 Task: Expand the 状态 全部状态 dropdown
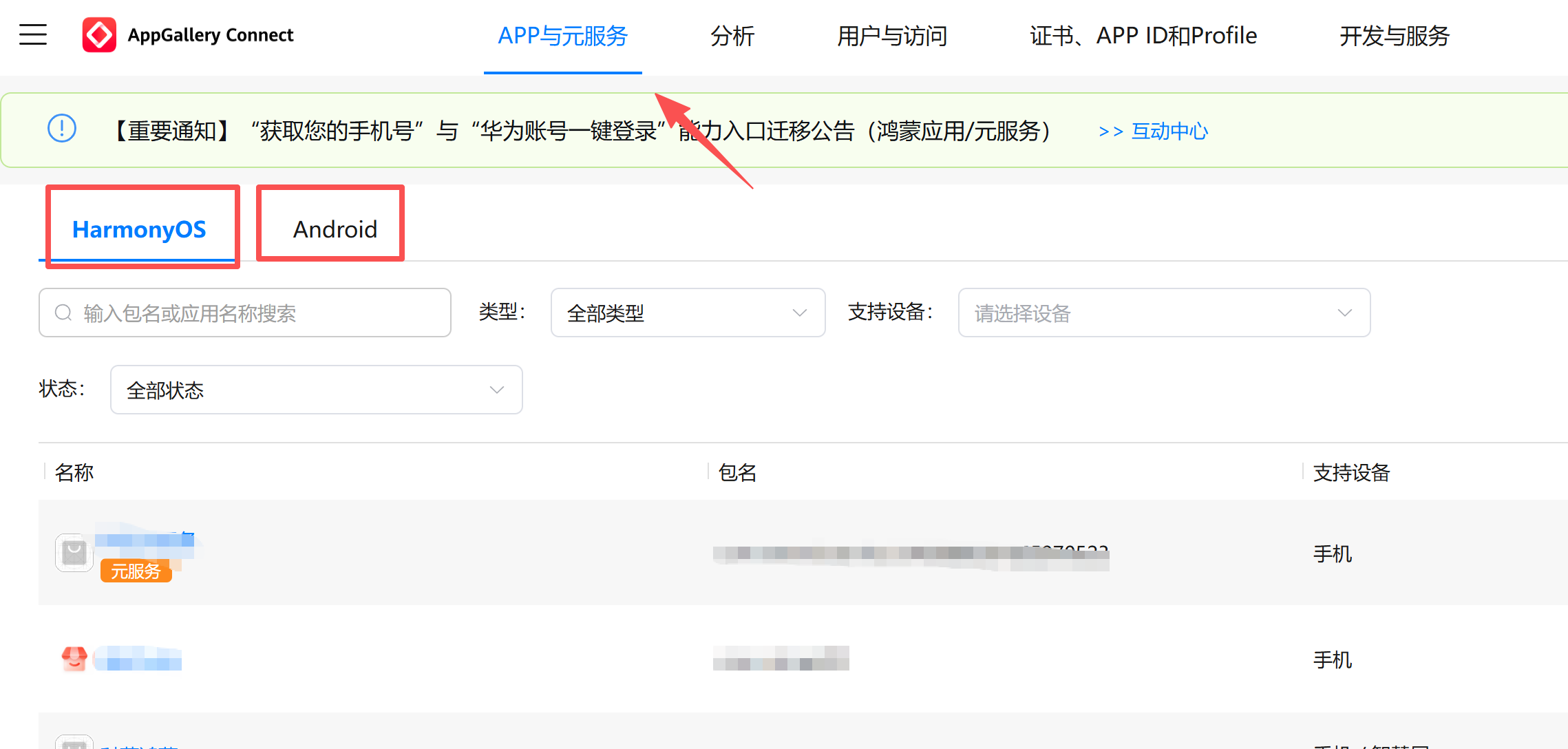pyautogui.click(x=317, y=390)
